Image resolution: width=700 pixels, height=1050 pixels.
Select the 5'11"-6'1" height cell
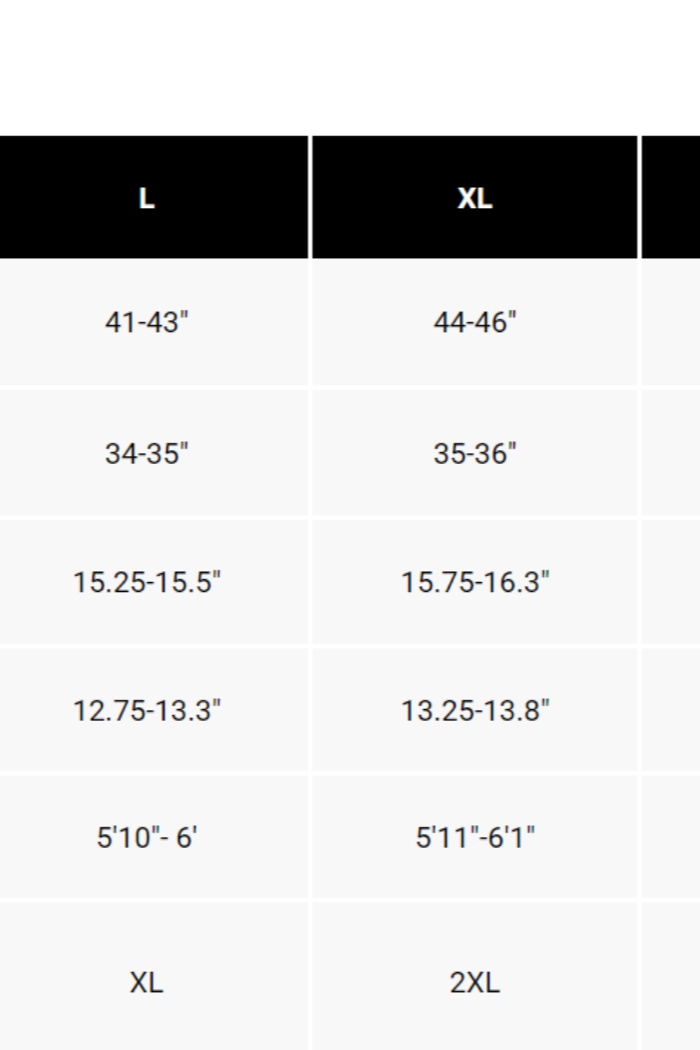tap(475, 836)
